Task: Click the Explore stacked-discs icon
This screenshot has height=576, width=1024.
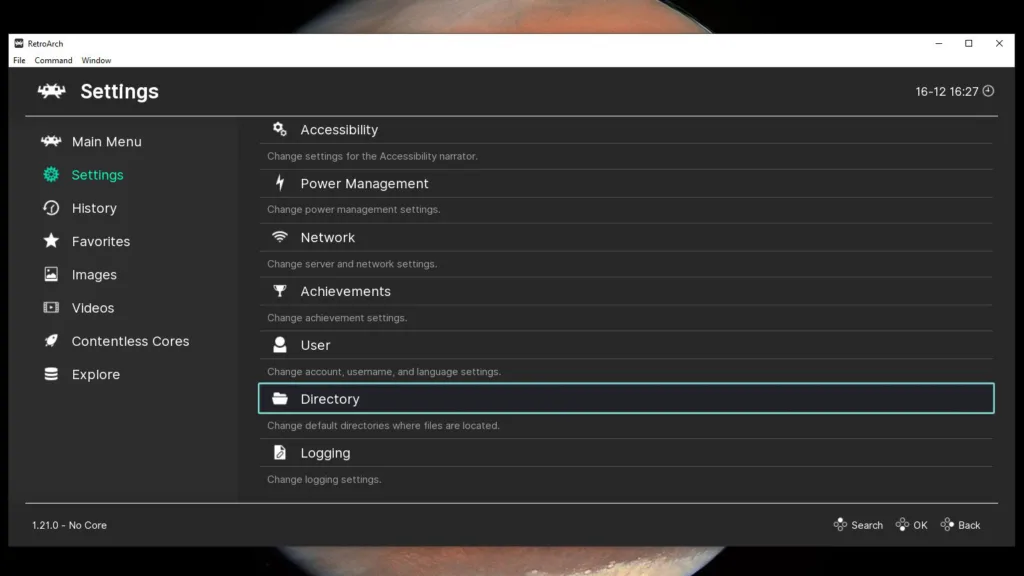Action: 51,374
